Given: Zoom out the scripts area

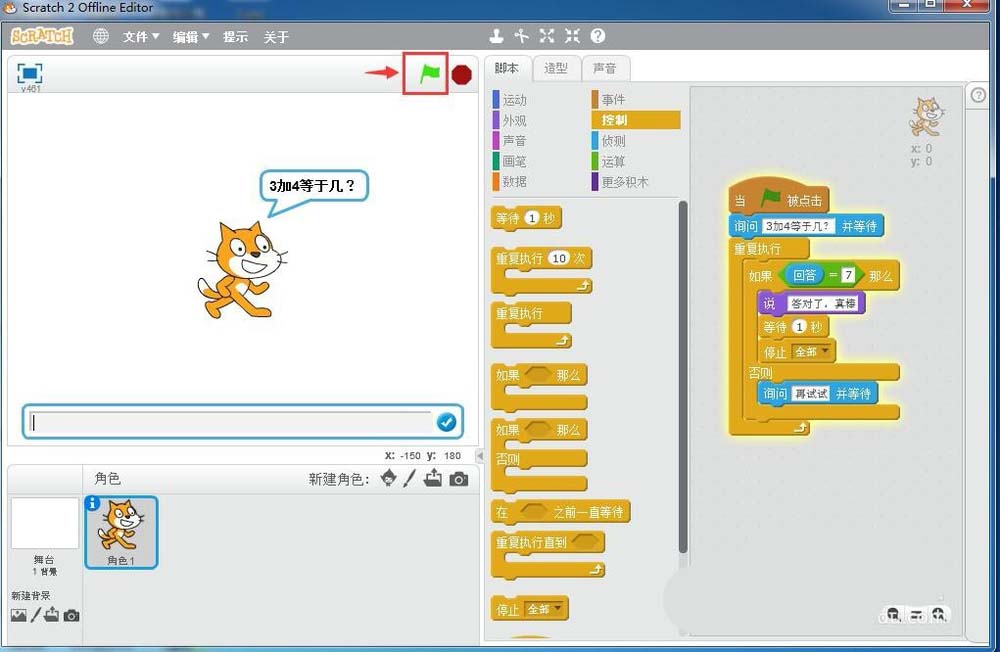Looking at the screenshot, I should click(893, 615).
